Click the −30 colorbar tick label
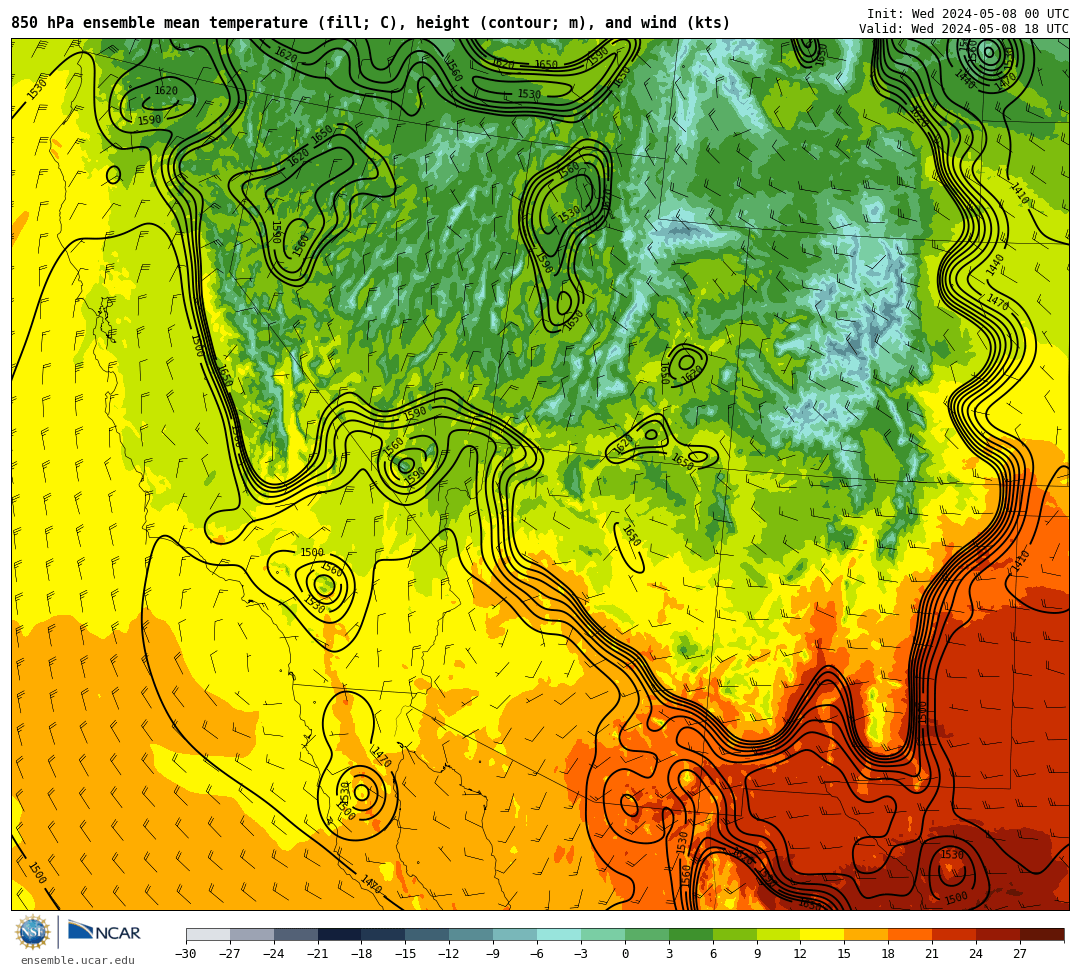The image size is (1080, 973). click(x=186, y=954)
